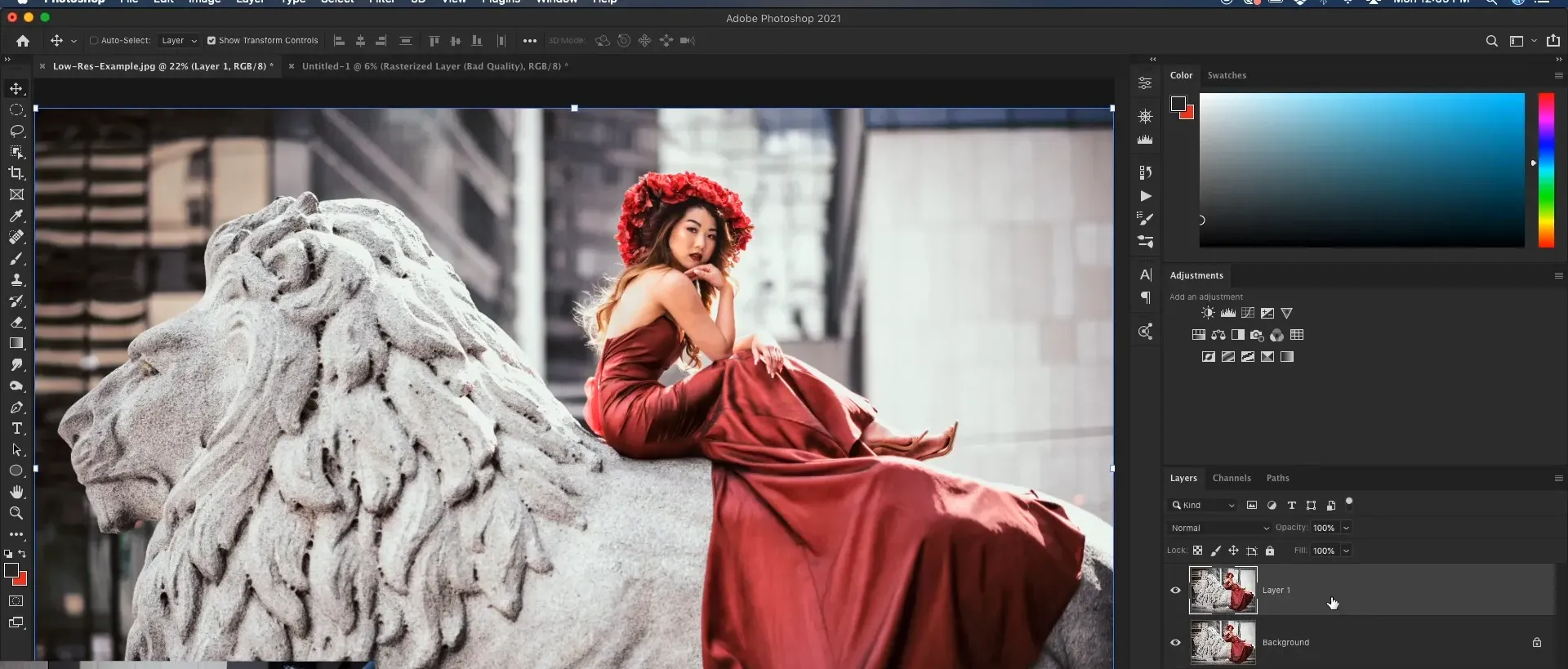Open the Layers panel menu
The image size is (1568, 669).
pos(1558,479)
